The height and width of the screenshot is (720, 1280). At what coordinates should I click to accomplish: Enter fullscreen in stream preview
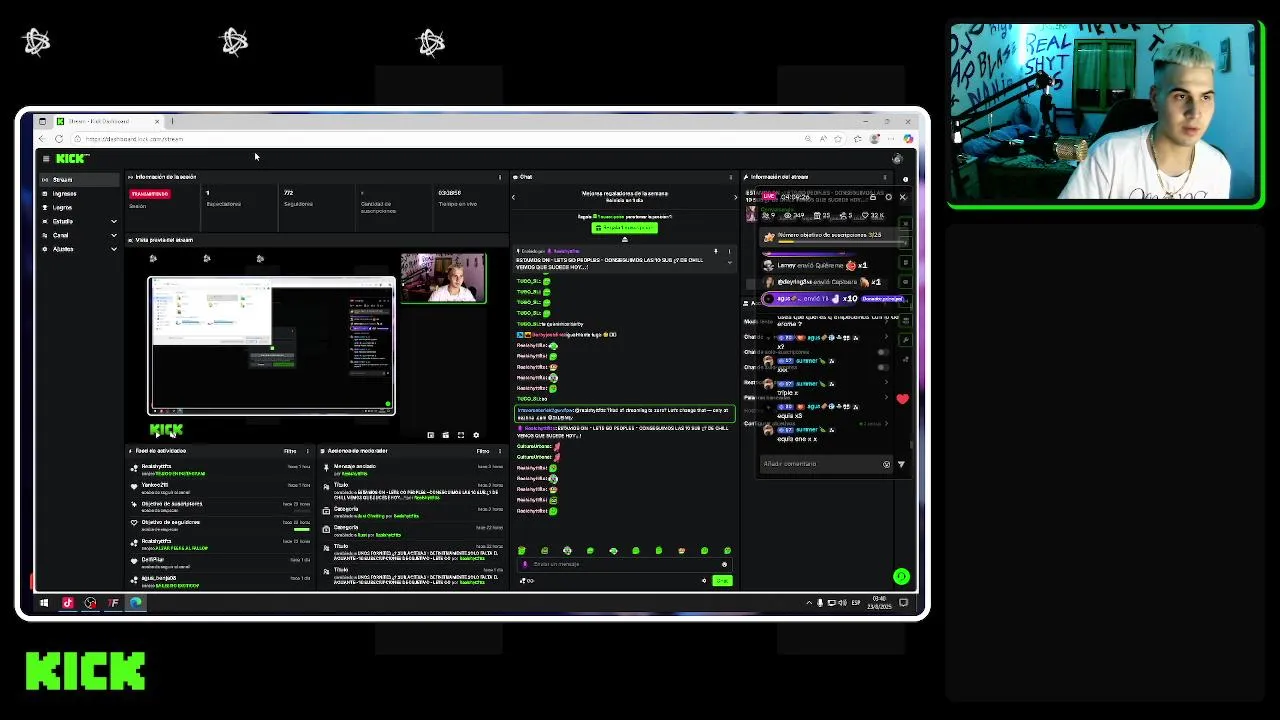tap(461, 435)
